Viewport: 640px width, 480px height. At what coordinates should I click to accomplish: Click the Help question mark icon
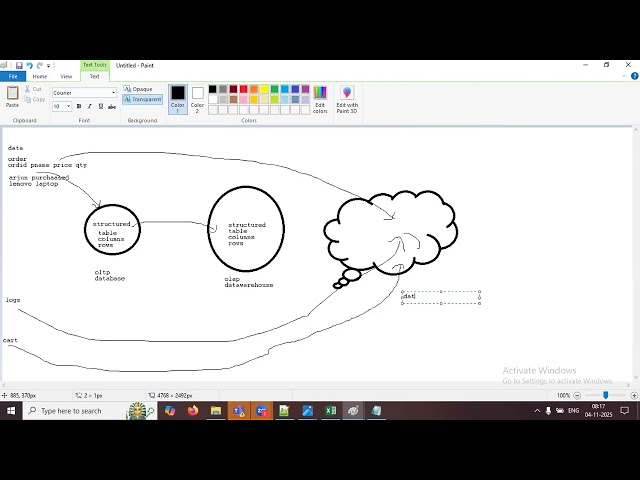click(x=635, y=76)
